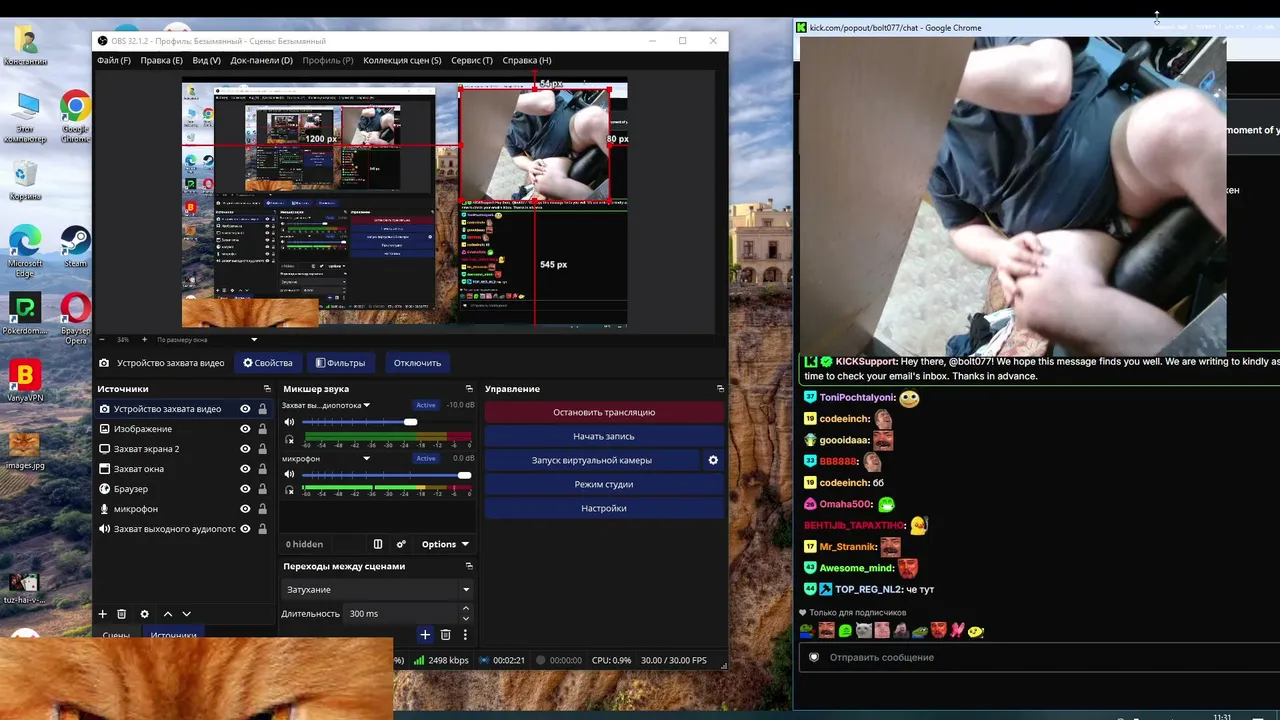Viewport: 1280px width, 720px height.
Task: Open the preview scaling dropdown По размеру окна
Action: click(207, 340)
